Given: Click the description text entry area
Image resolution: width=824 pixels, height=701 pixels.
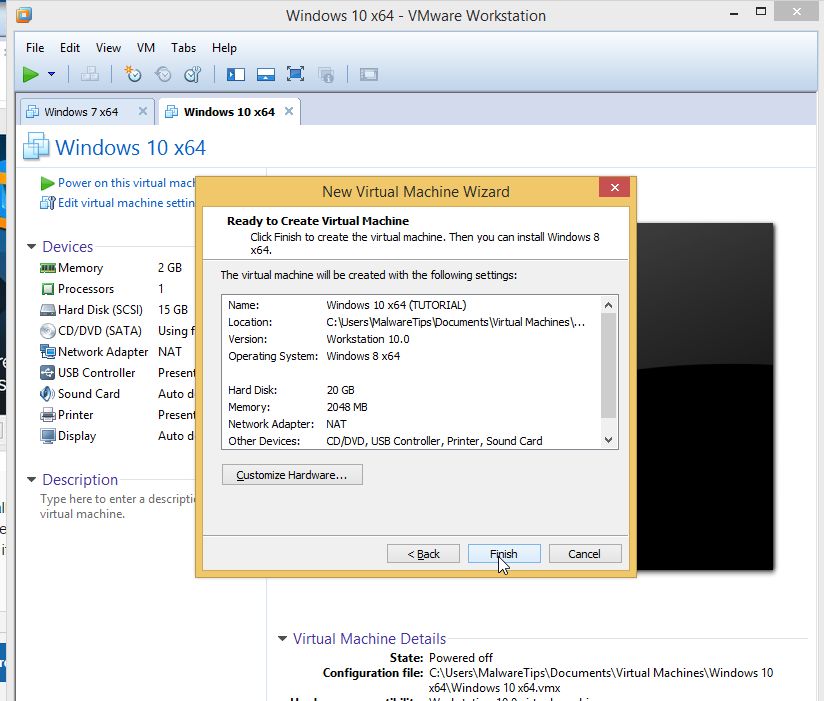Looking at the screenshot, I should point(118,506).
